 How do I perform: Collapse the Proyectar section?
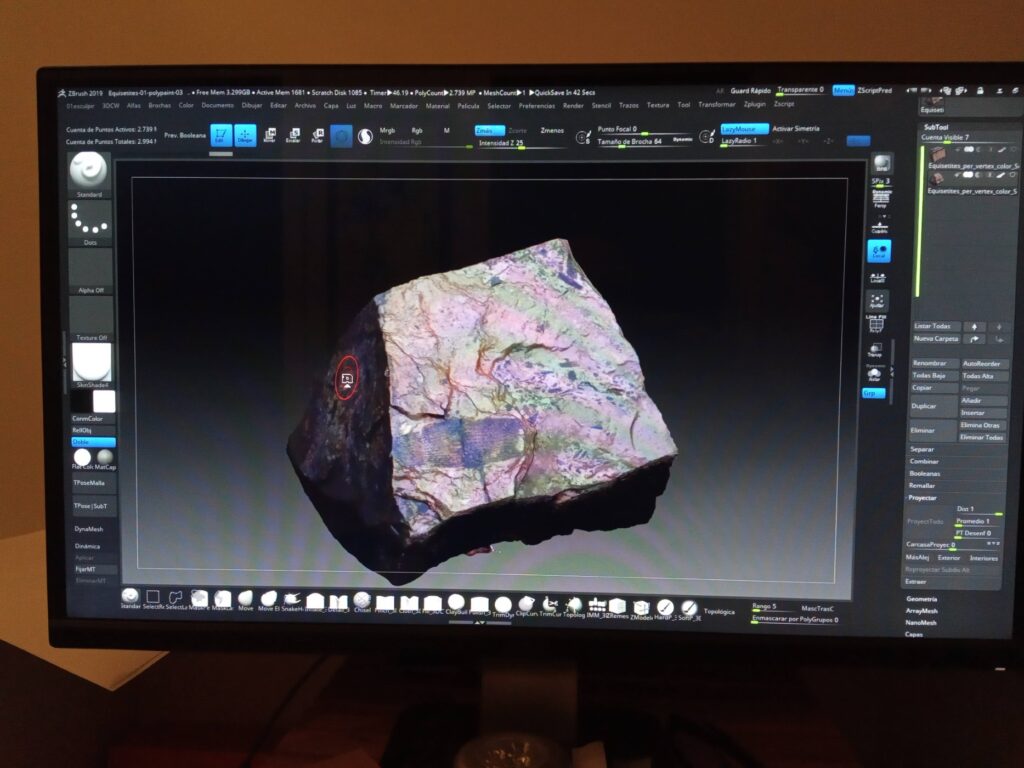[922, 498]
